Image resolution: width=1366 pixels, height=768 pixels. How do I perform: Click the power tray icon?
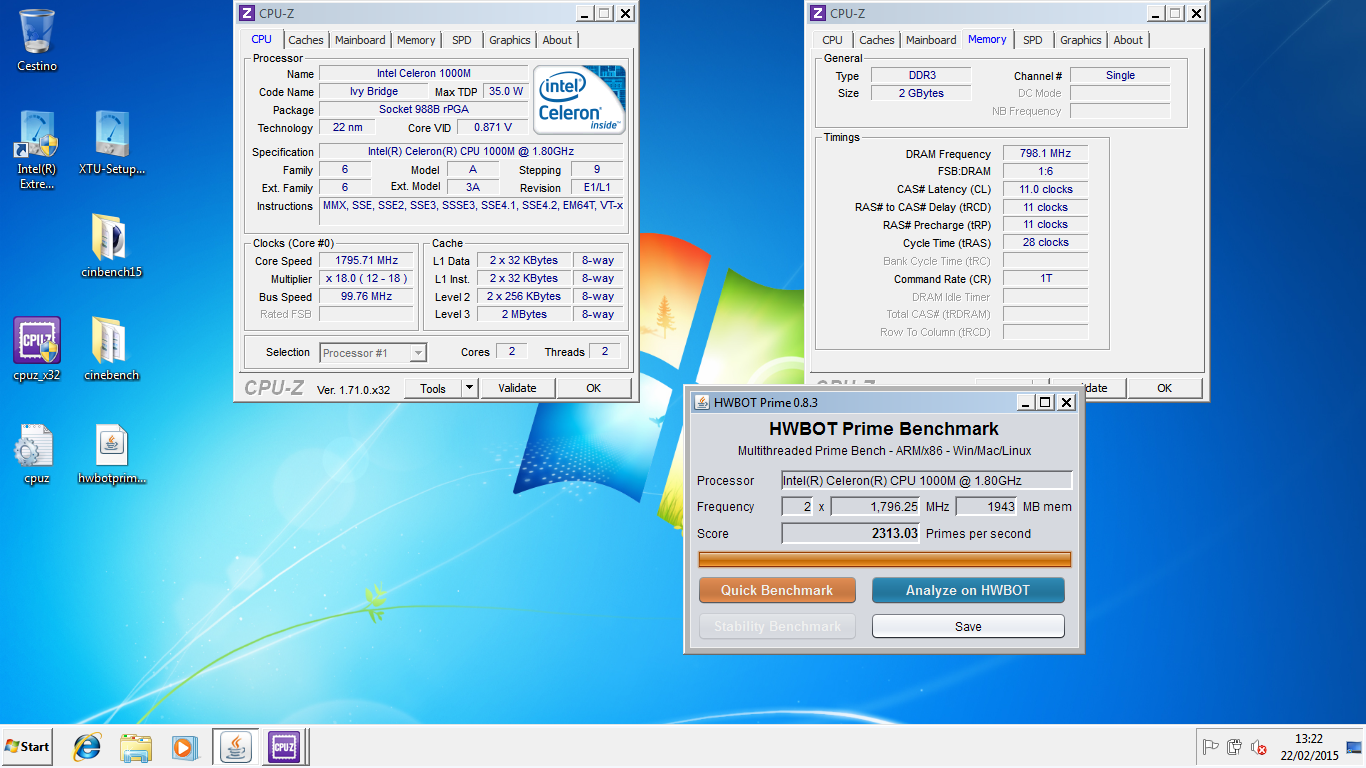tap(1235, 747)
